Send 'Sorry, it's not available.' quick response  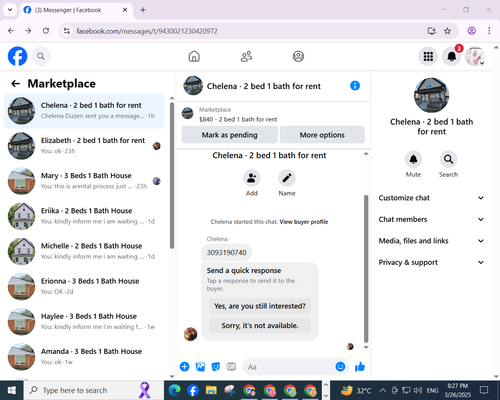click(260, 325)
